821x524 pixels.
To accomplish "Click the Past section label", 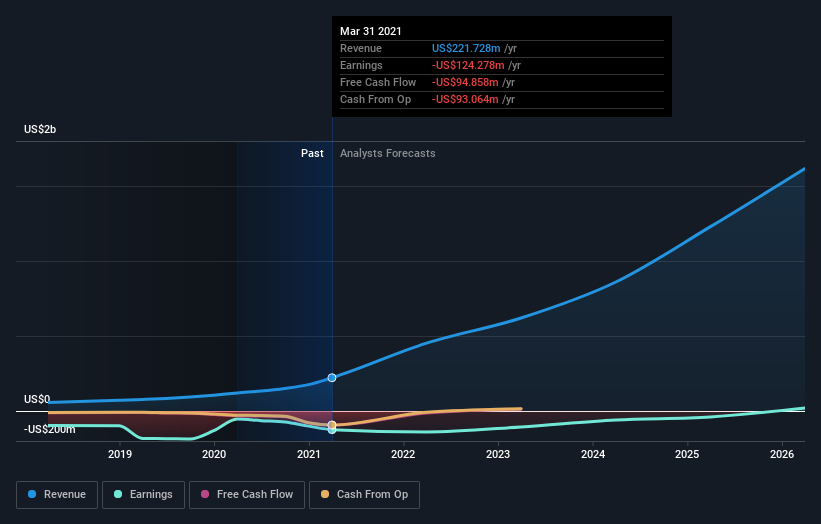I will pyautogui.click(x=312, y=153).
